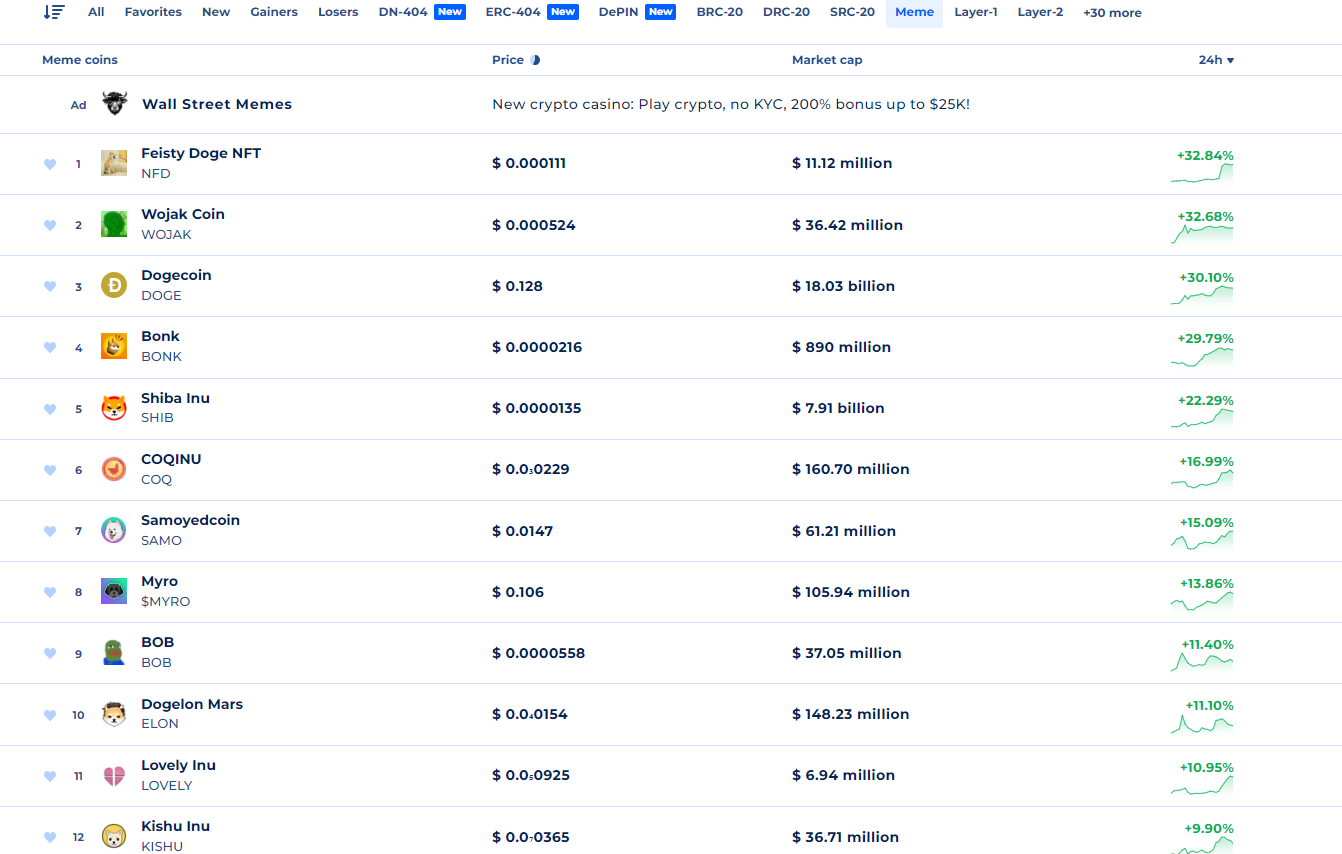Click the Shiba Inu coin logo

tap(114, 408)
